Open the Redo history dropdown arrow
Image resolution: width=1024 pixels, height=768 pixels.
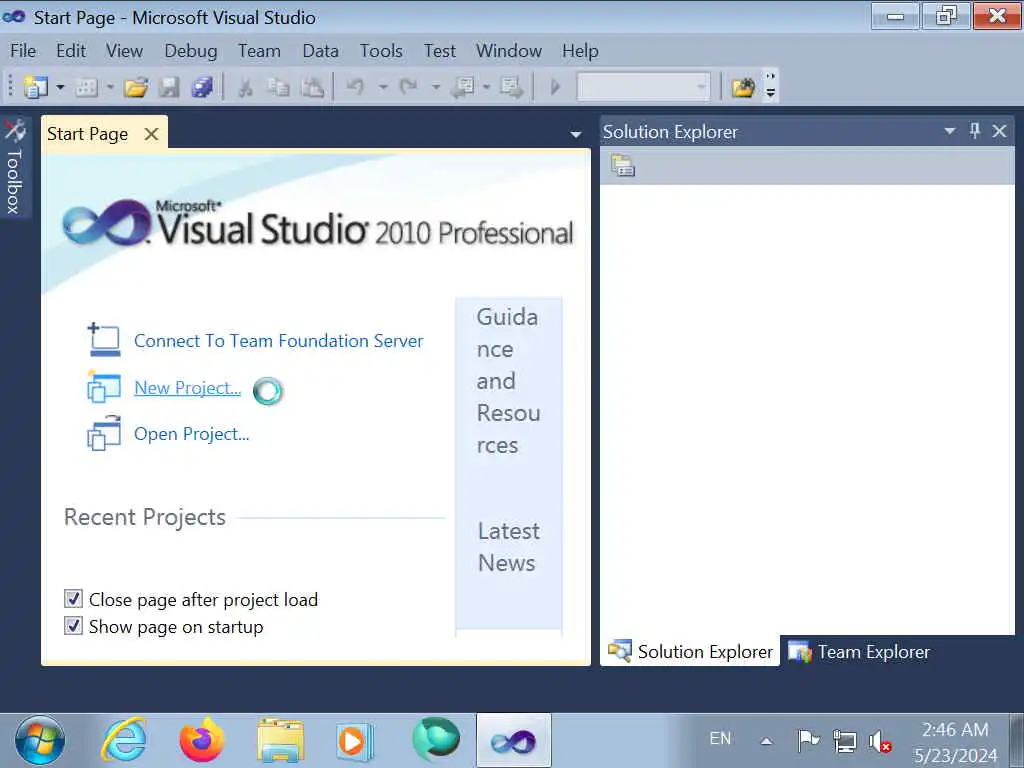click(x=436, y=87)
